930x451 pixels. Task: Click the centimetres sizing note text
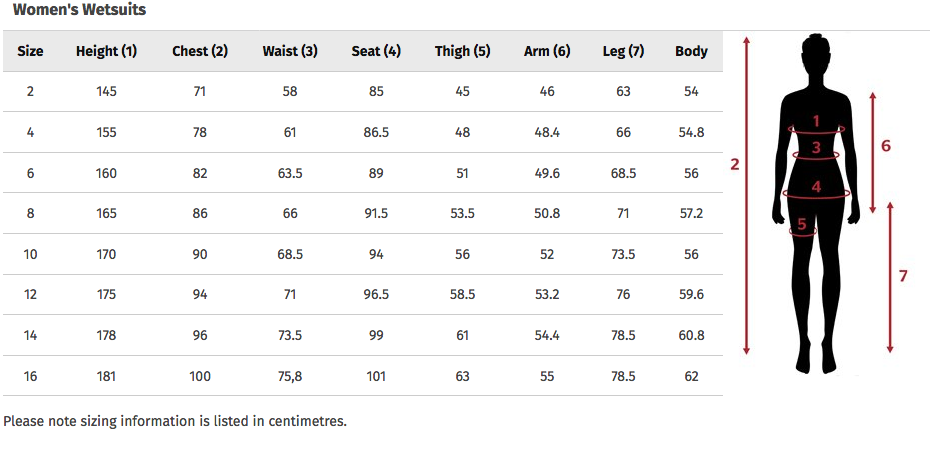pos(175,421)
